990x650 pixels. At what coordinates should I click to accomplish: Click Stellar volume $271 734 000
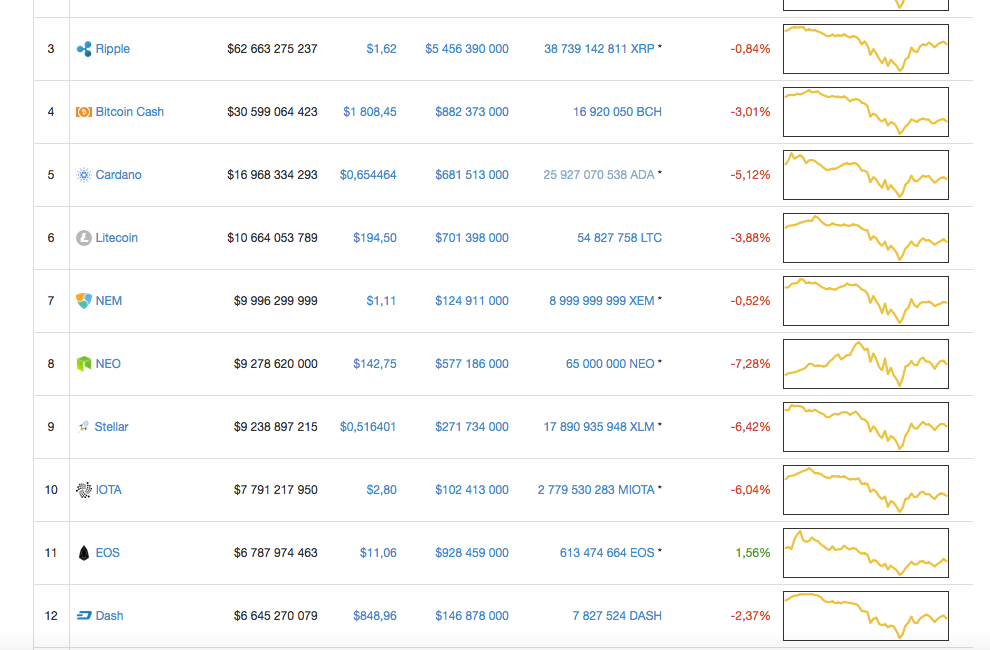pyautogui.click(x=472, y=427)
